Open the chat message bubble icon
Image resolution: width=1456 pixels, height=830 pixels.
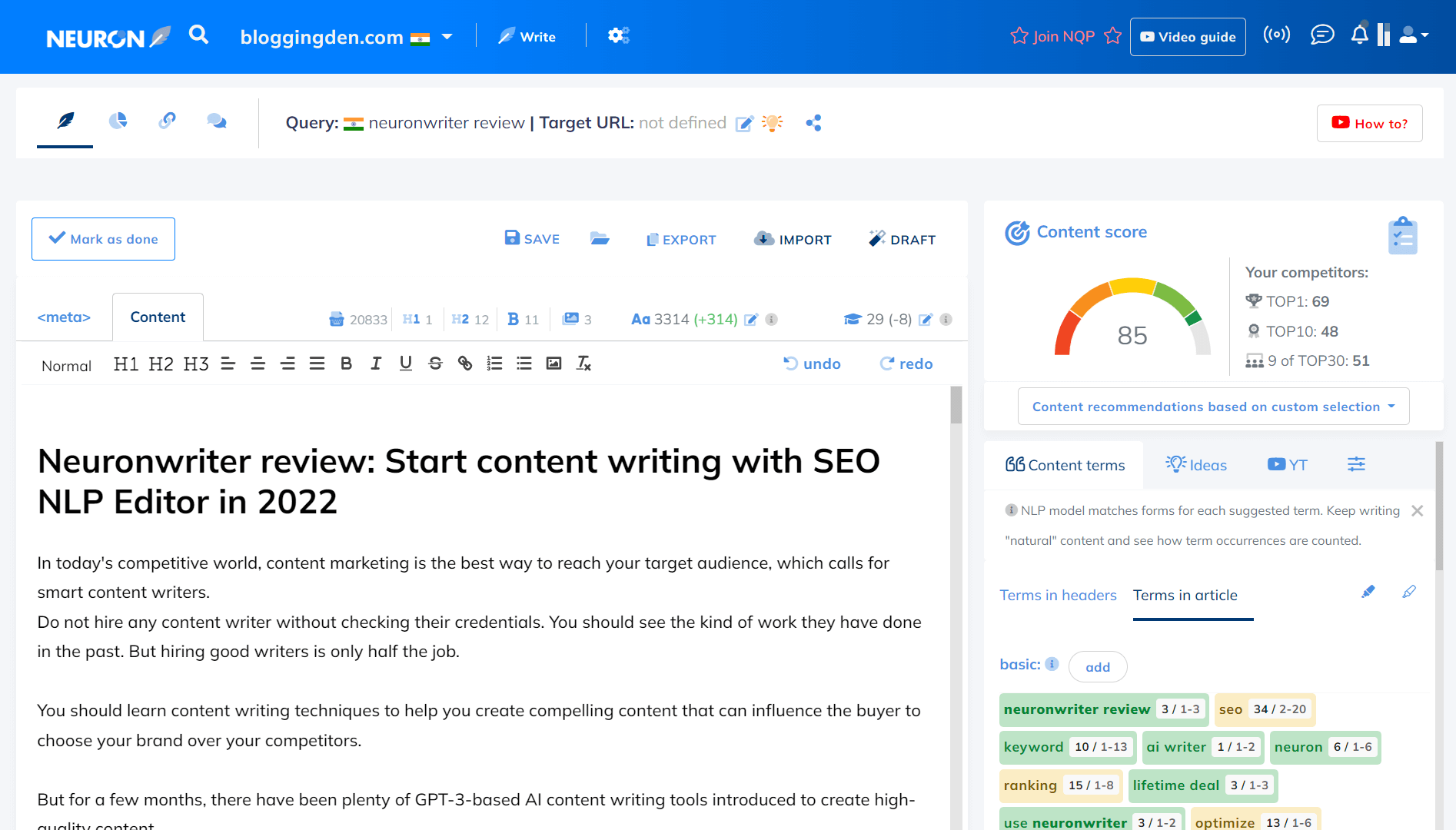pyautogui.click(x=1322, y=35)
